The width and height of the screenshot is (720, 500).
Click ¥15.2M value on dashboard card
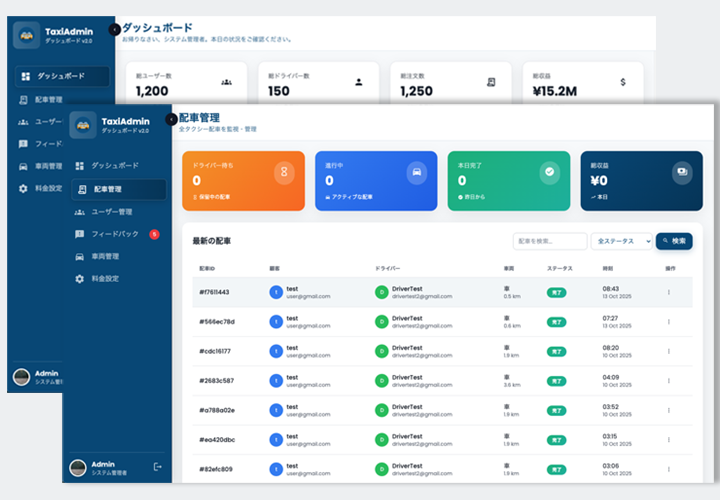[x=555, y=91]
